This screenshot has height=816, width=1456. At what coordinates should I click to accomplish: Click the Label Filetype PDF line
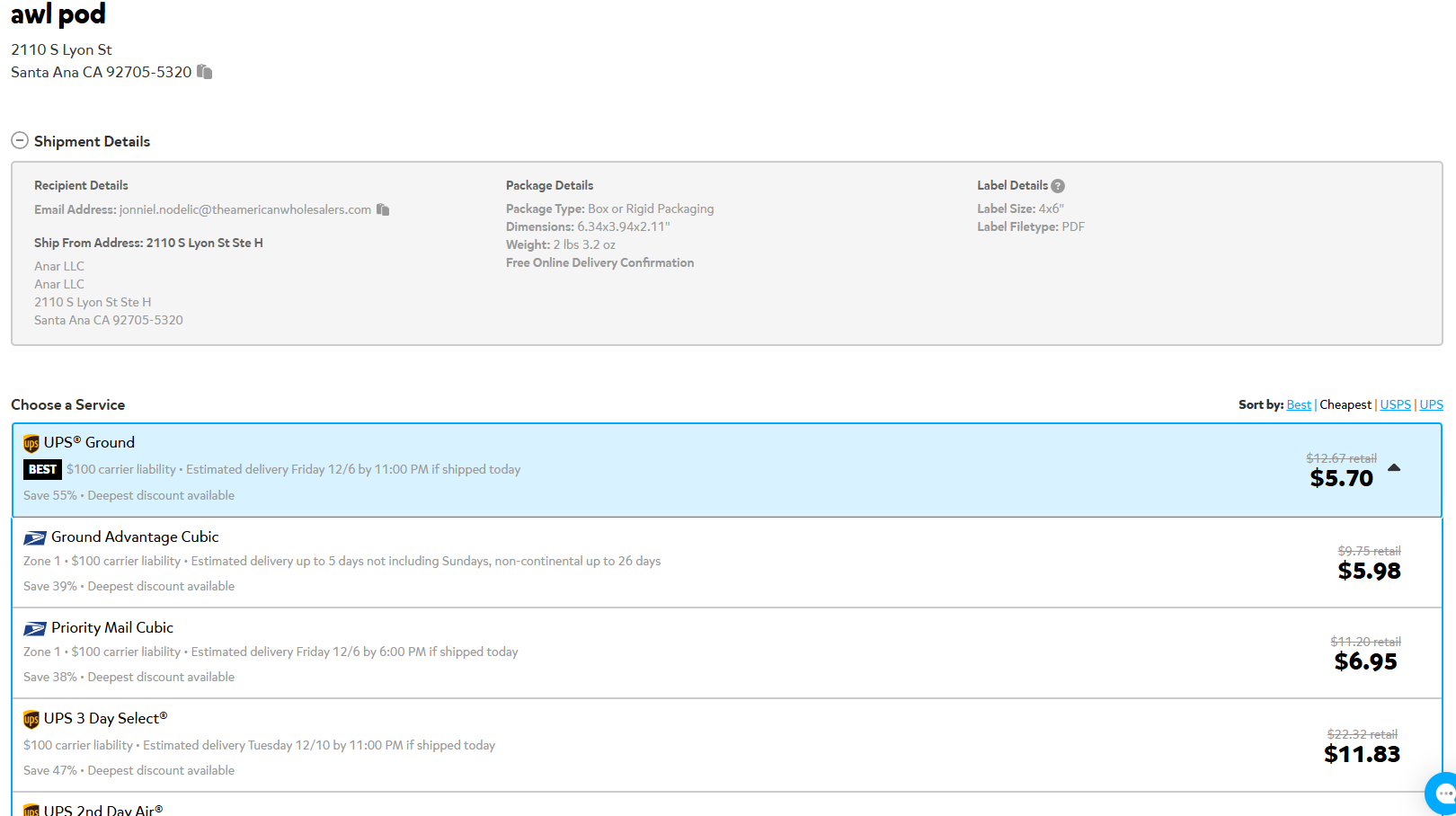(x=1031, y=226)
